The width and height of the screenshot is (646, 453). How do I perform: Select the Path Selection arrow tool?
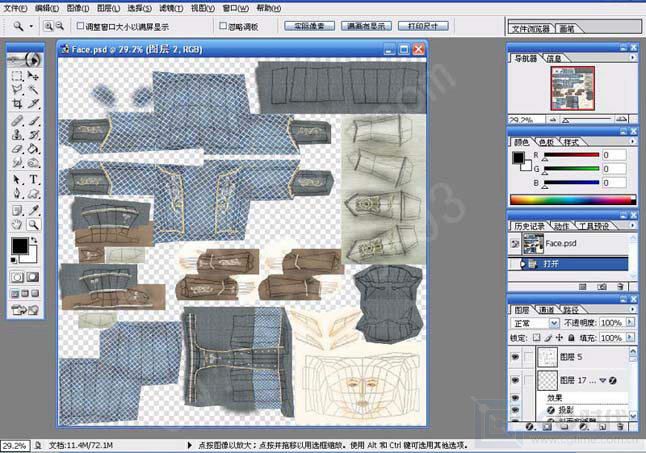pyautogui.click(x=17, y=180)
